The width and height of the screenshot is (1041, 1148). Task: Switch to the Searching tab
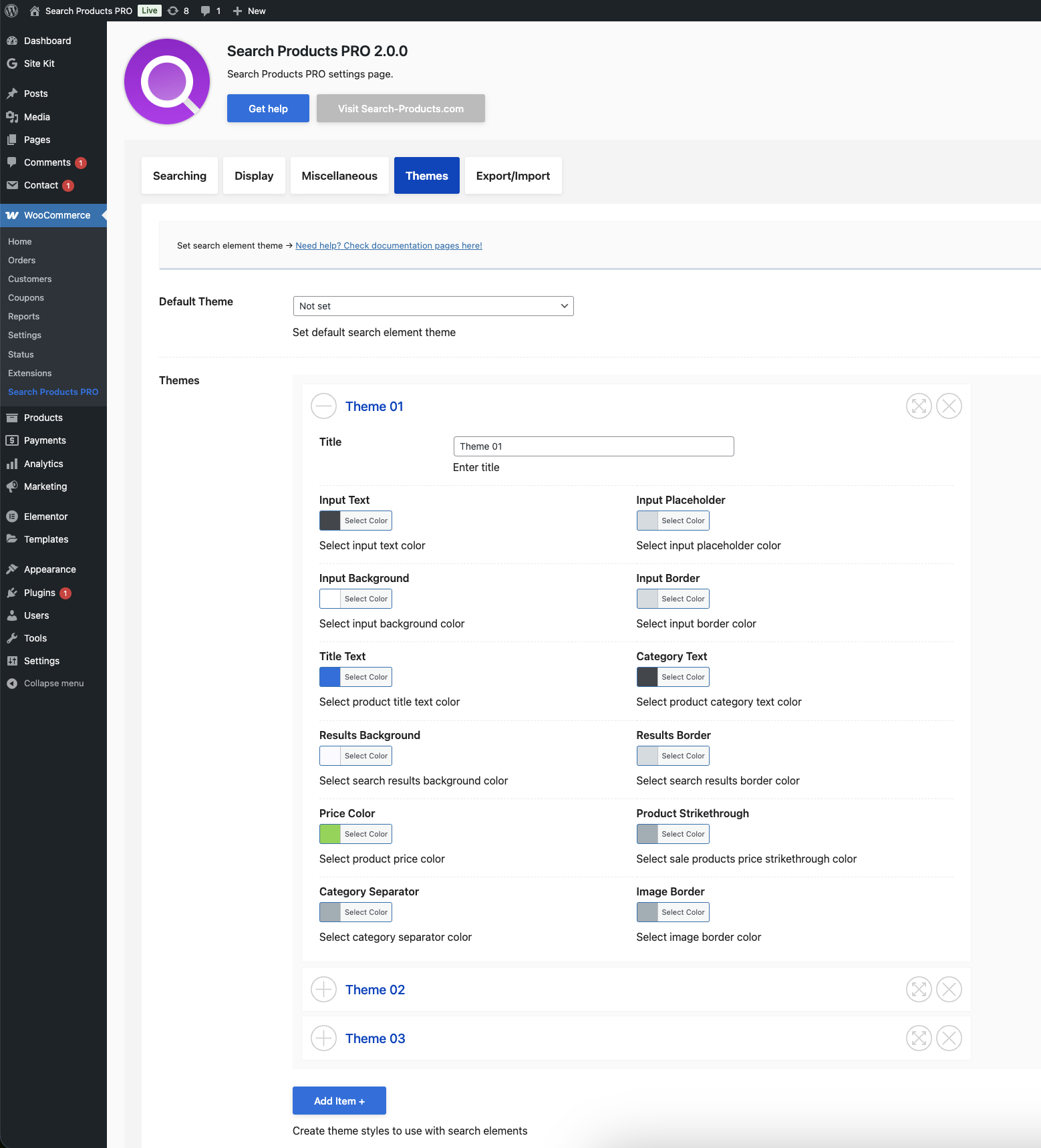[x=180, y=176]
